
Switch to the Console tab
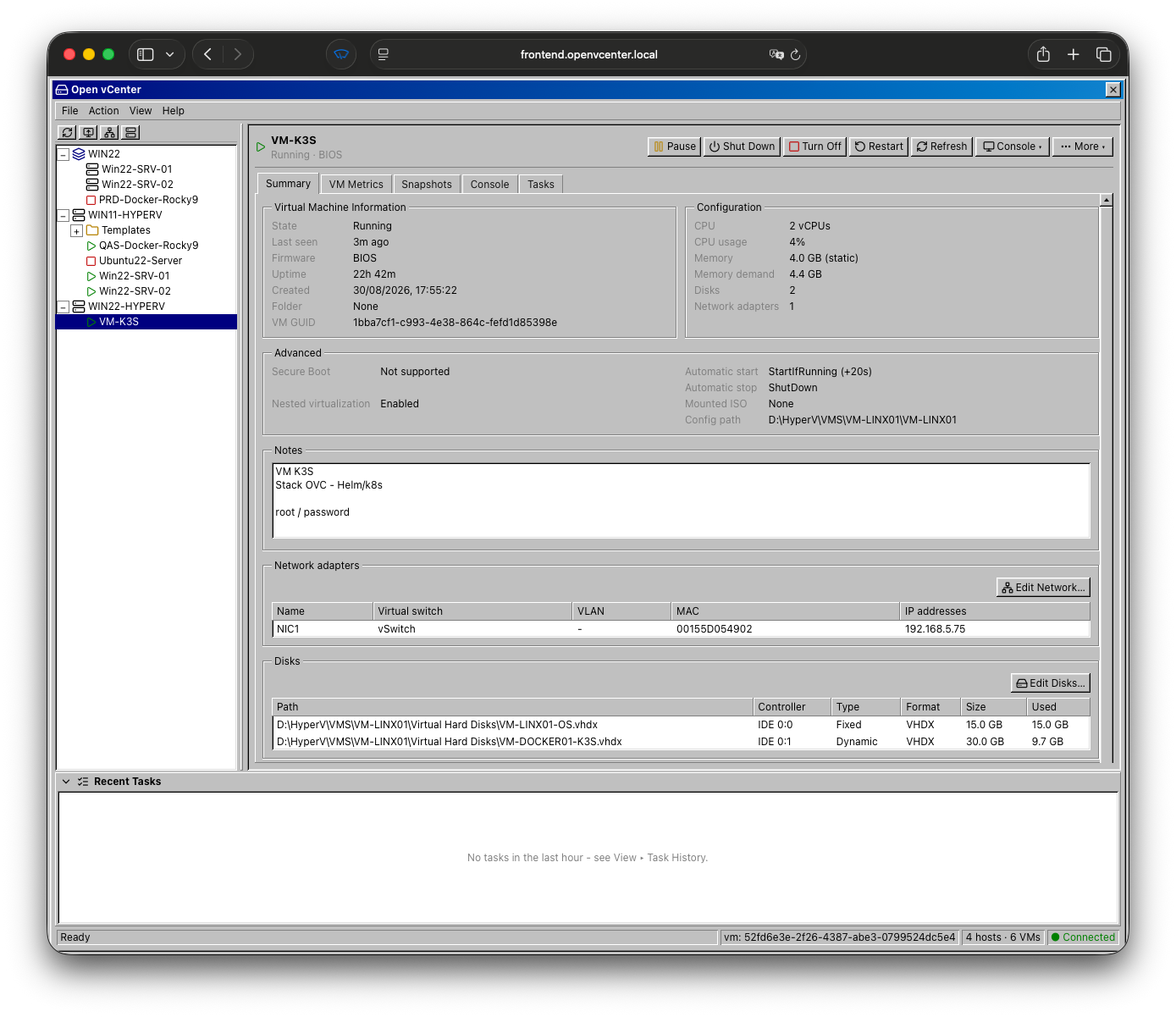[x=489, y=185]
